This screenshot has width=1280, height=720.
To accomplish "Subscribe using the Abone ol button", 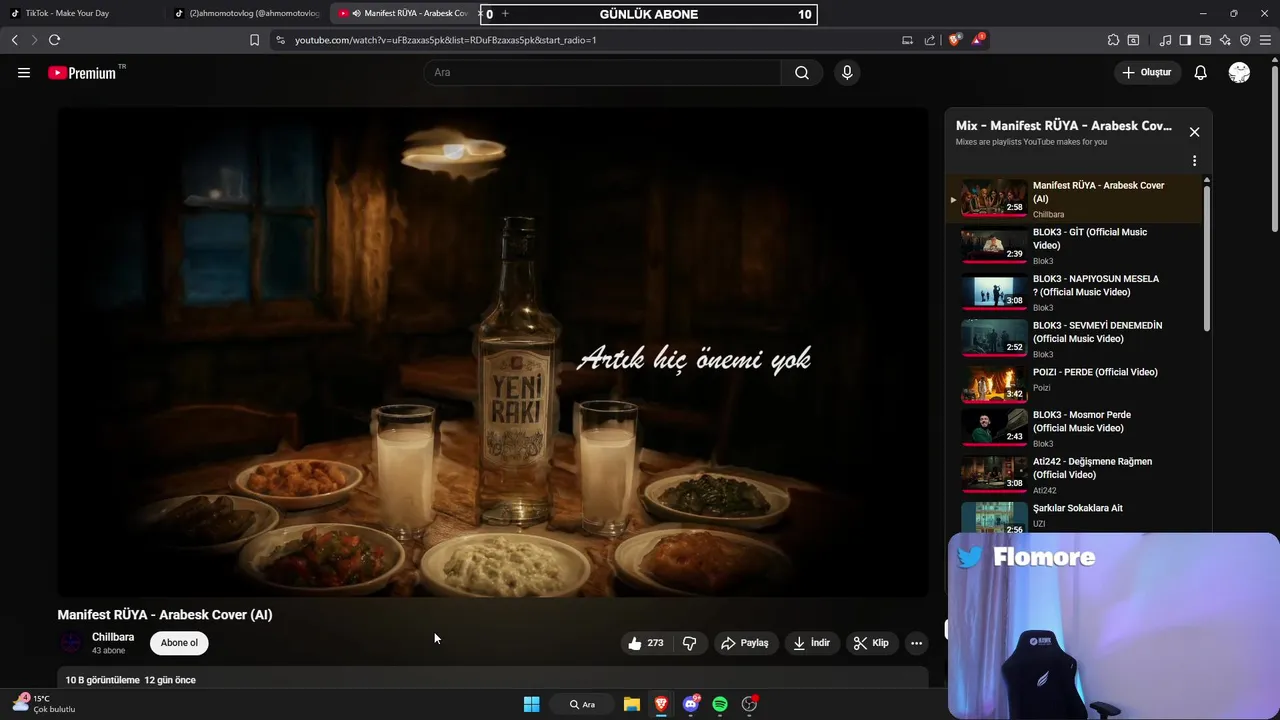I will (180, 643).
